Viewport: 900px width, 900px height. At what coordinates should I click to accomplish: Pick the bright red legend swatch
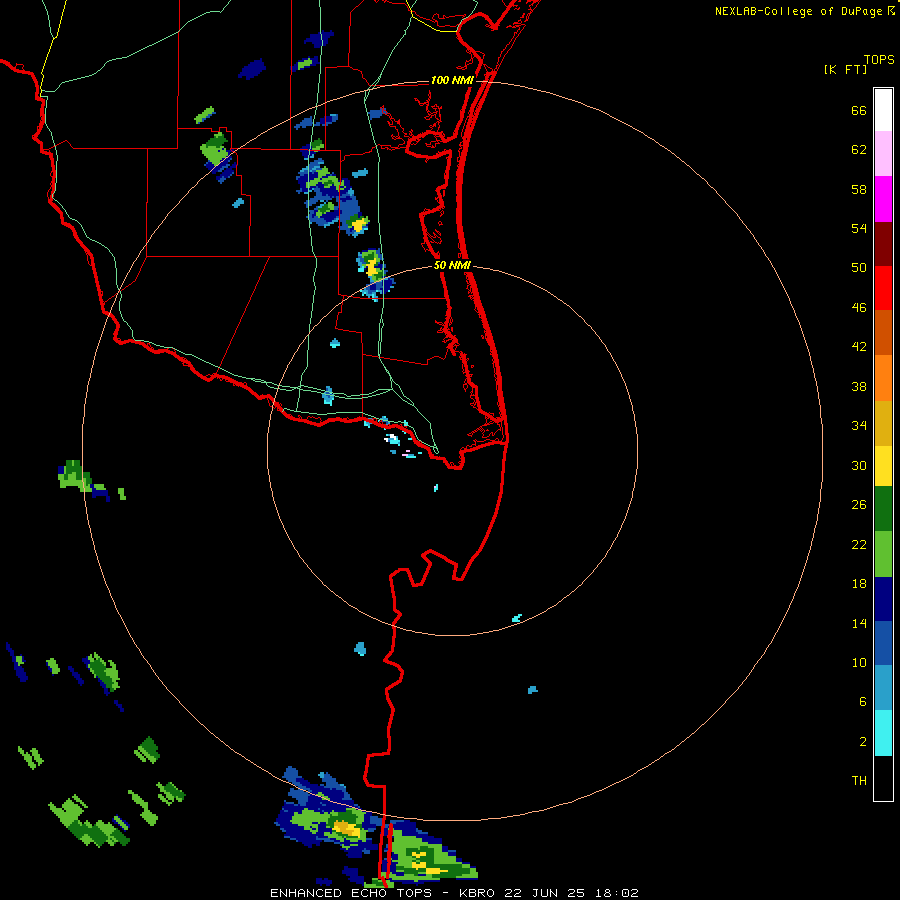click(x=883, y=288)
